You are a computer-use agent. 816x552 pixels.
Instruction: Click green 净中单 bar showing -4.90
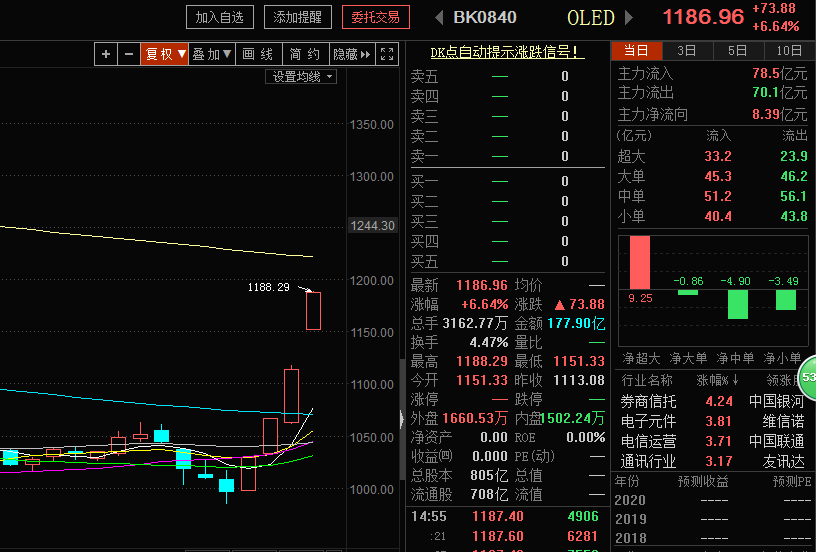[737, 304]
